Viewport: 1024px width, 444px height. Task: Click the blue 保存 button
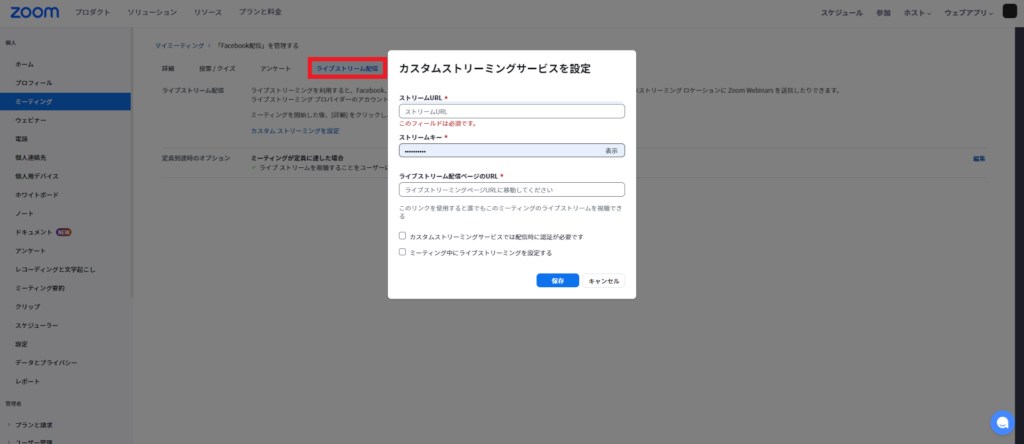[557, 281]
